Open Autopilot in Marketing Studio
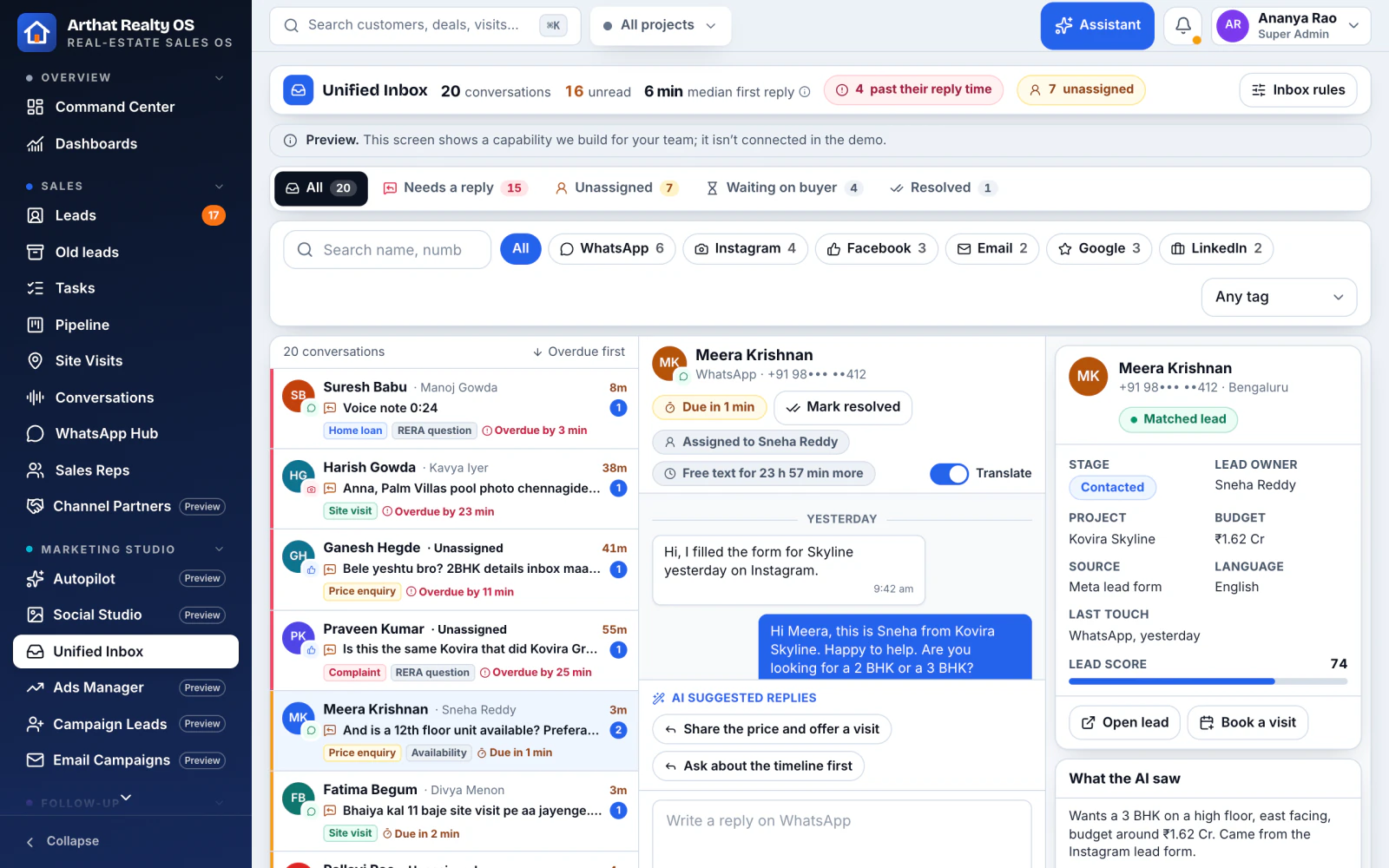This screenshot has height=868, width=1389. point(126,579)
